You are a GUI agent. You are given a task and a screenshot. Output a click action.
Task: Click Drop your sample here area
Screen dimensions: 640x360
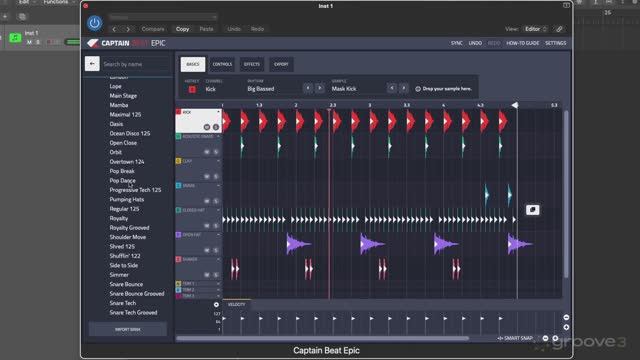444,89
